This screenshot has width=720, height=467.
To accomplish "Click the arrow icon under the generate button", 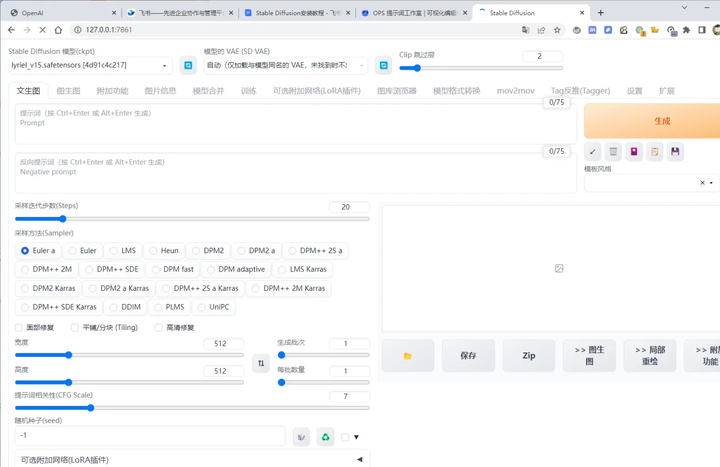I will point(593,152).
